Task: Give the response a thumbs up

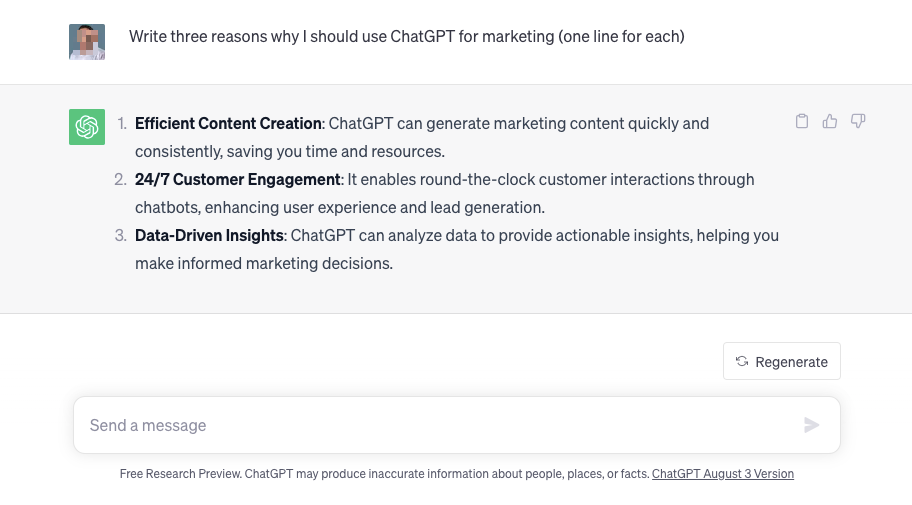Action: click(830, 121)
